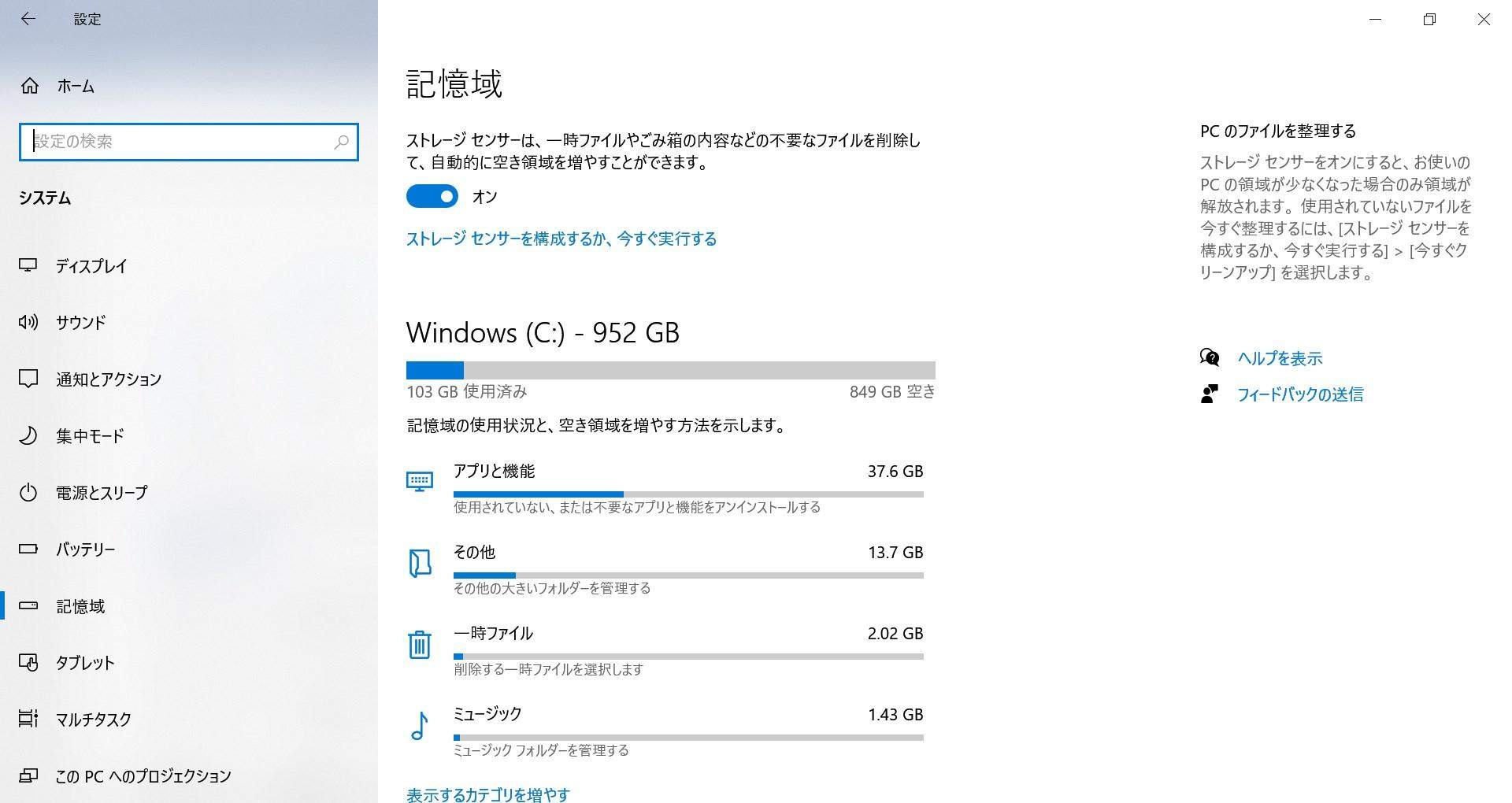Click the trash icon beside 一時ファイル
1512x803 pixels.
(x=421, y=644)
